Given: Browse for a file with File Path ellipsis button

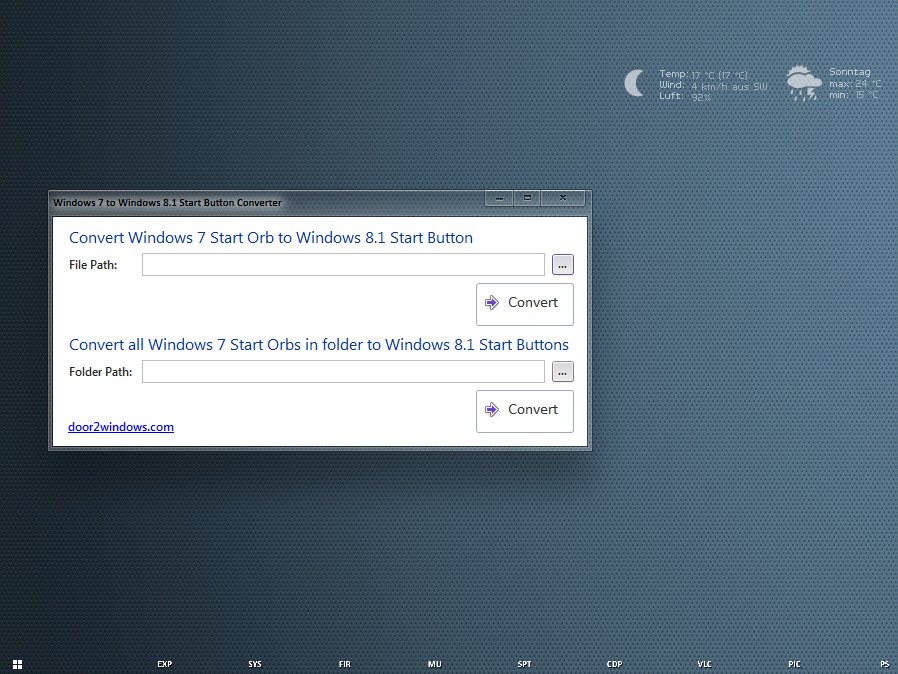Looking at the screenshot, I should coord(562,265).
